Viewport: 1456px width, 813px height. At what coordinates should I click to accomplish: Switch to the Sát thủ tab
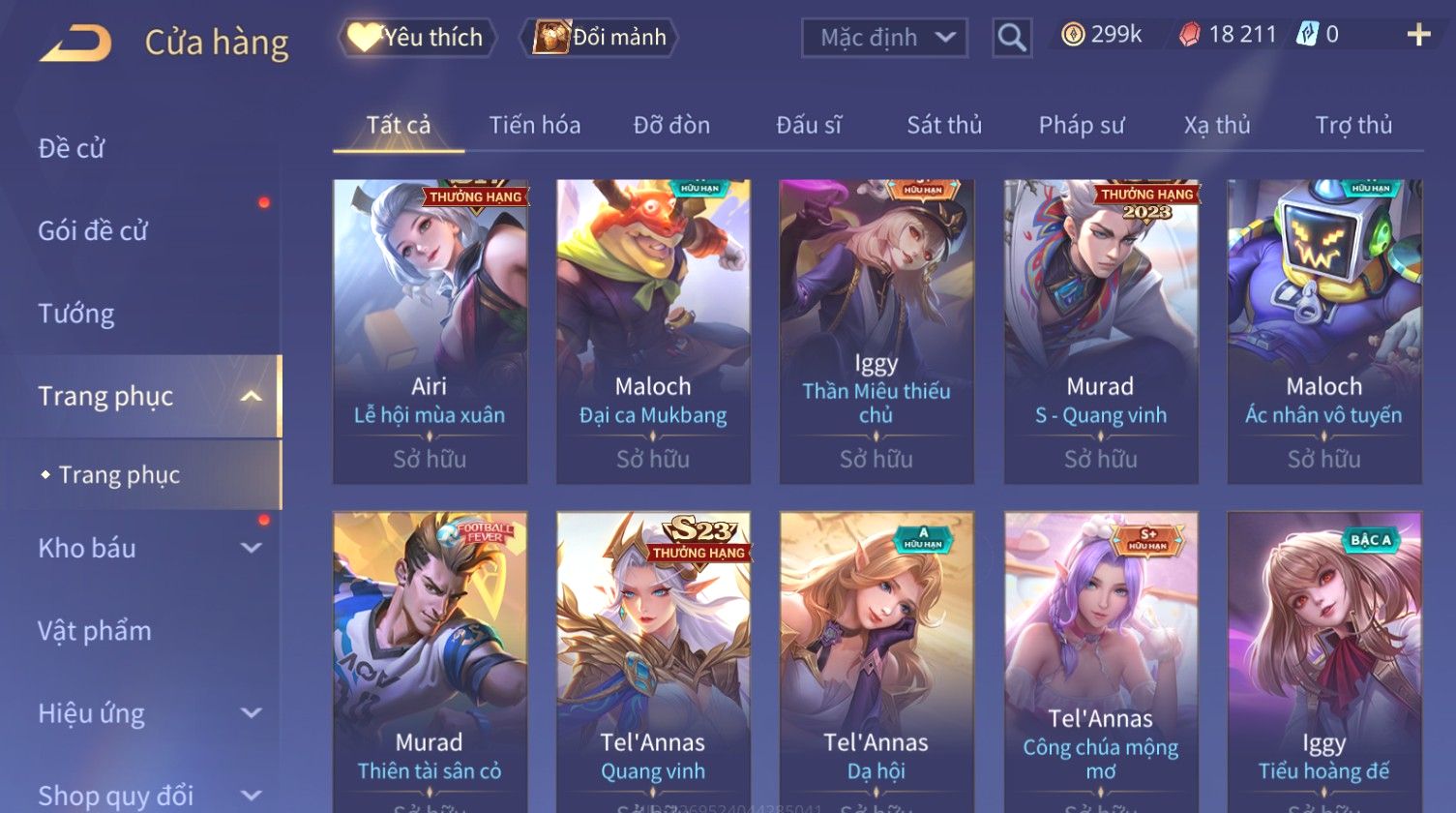click(944, 125)
